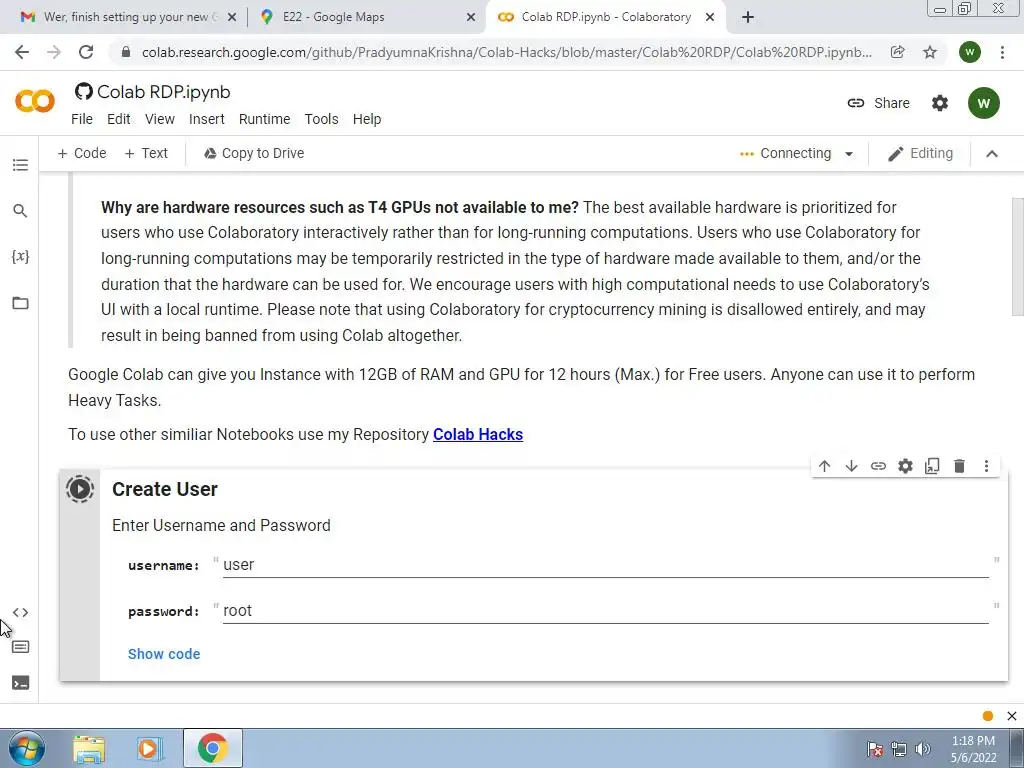Click the Colab CO logo
Screen dimensions: 1024x768
click(35, 101)
